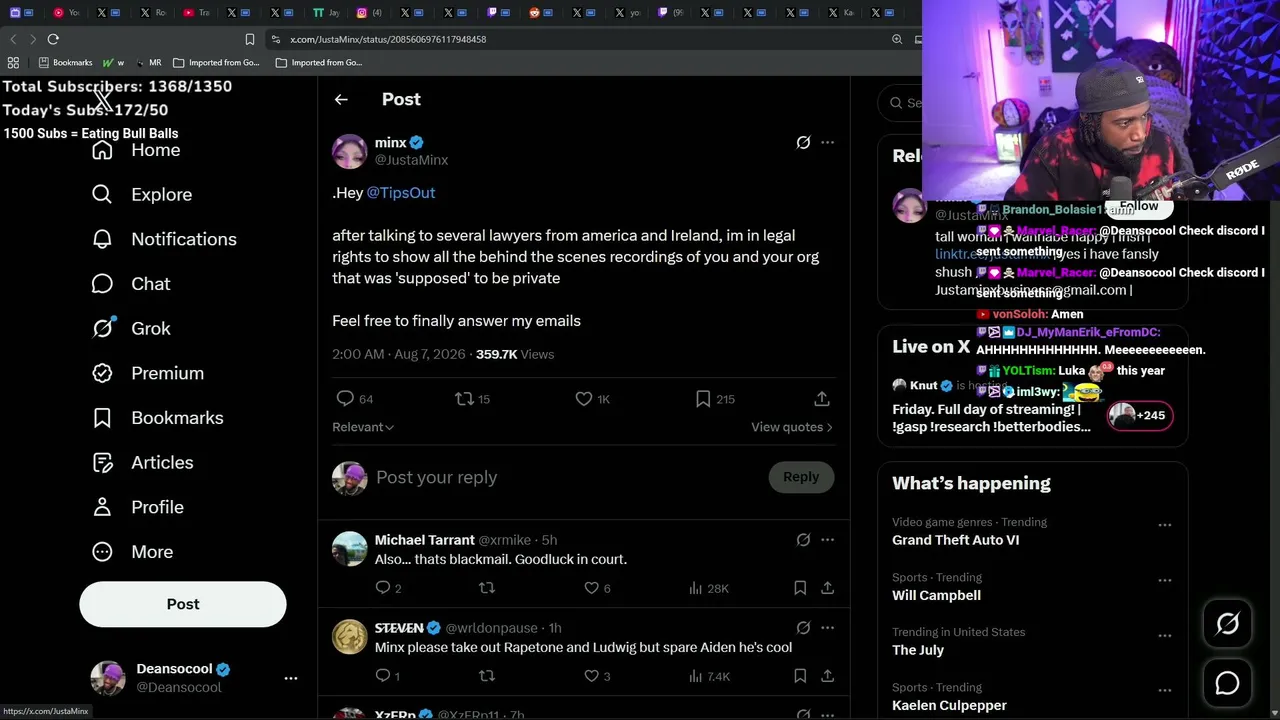Like minx's post
1280x720 pixels.
pos(584,398)
